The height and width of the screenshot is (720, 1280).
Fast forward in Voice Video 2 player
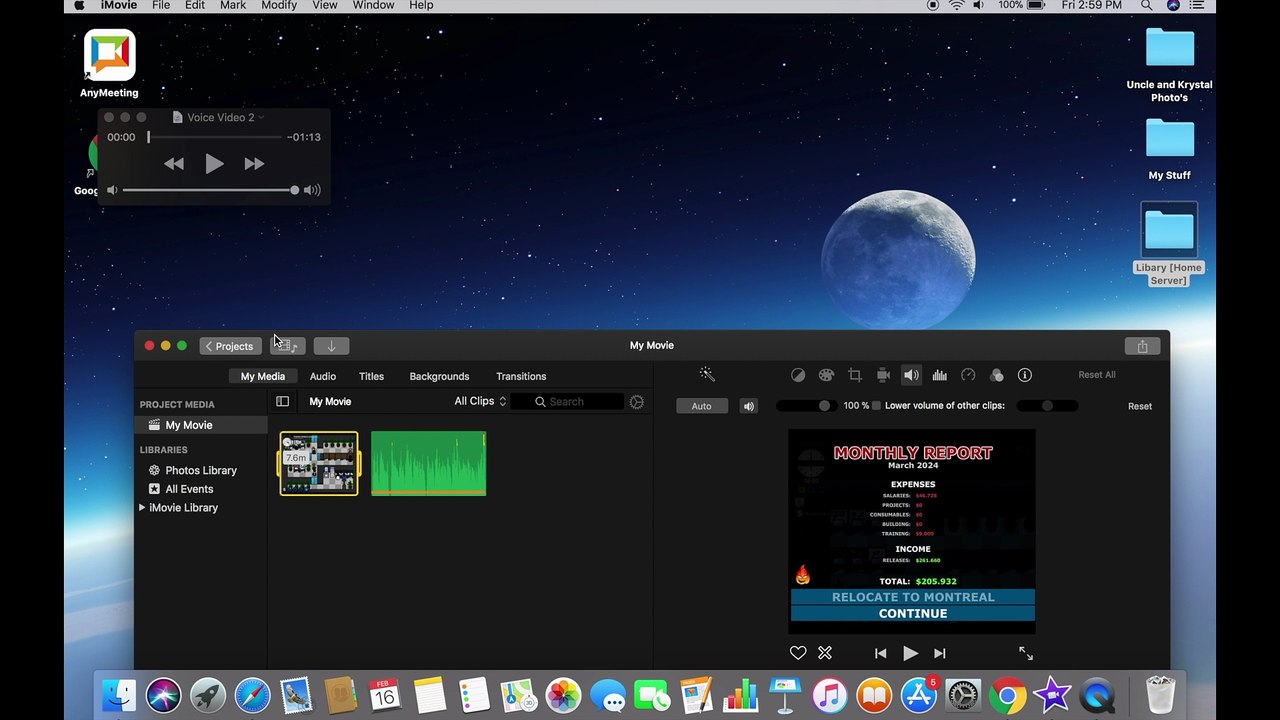(254, 164)
